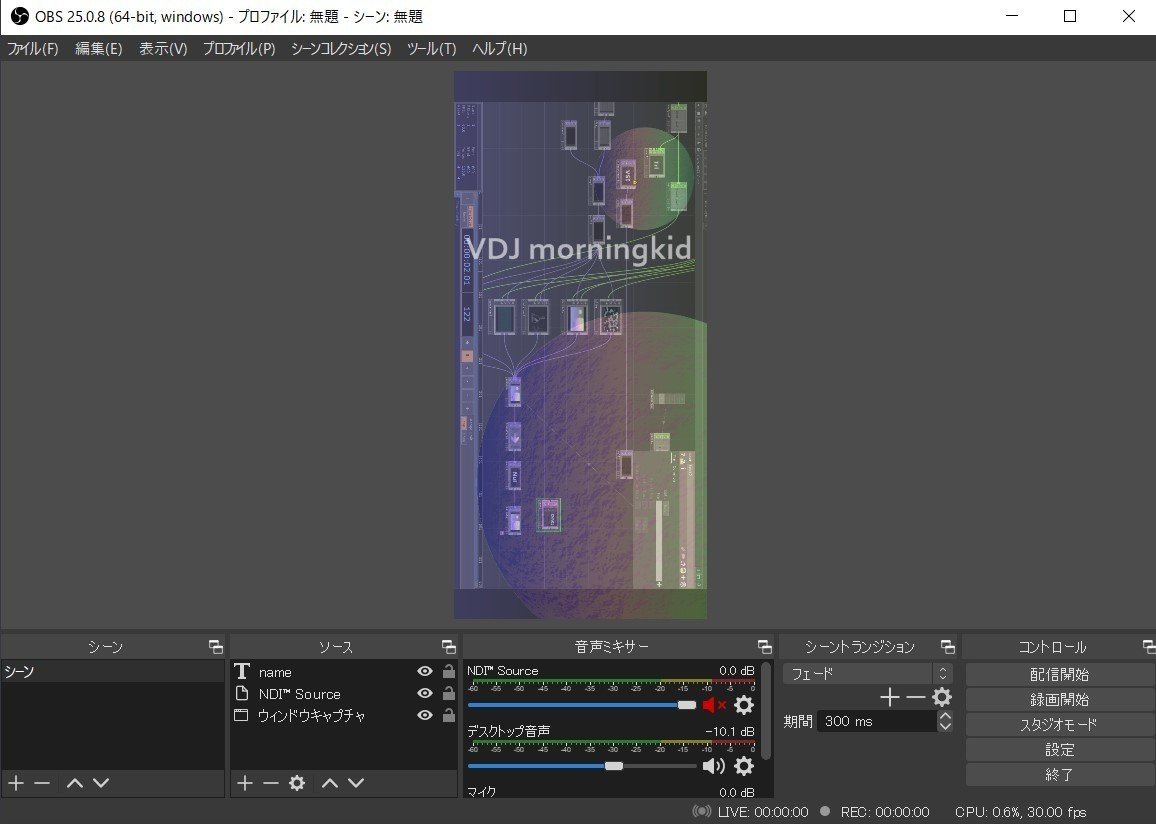The height and width of the screenshot is (824, 1156).
Task: Move source down in list
Action: (356, 783)
